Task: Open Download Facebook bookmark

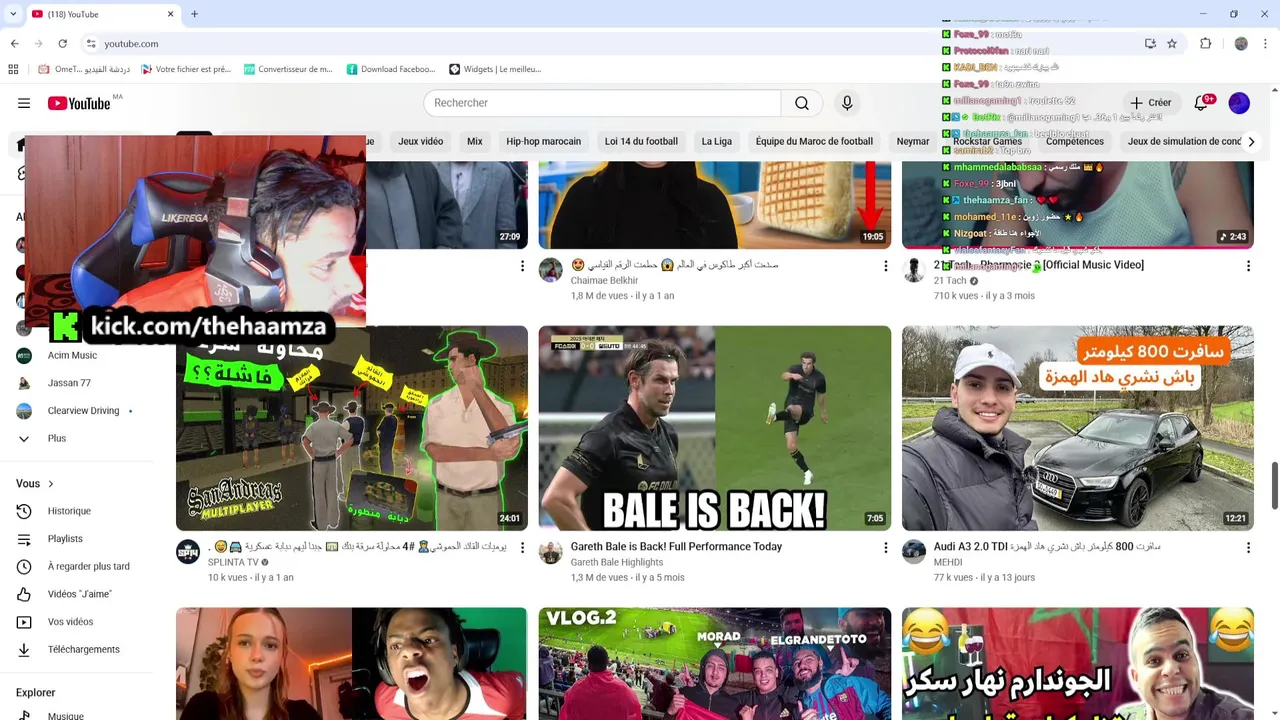Action: (x=391, y=69)
